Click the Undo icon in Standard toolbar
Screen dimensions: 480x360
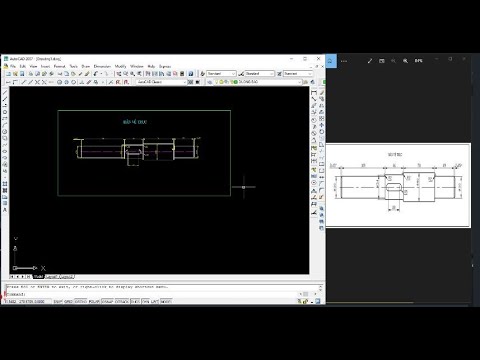[96, 74]
